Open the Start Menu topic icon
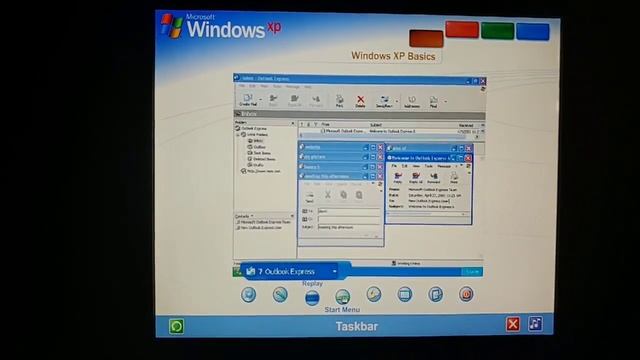Screen dimensions: 640x360 point(342,296)
